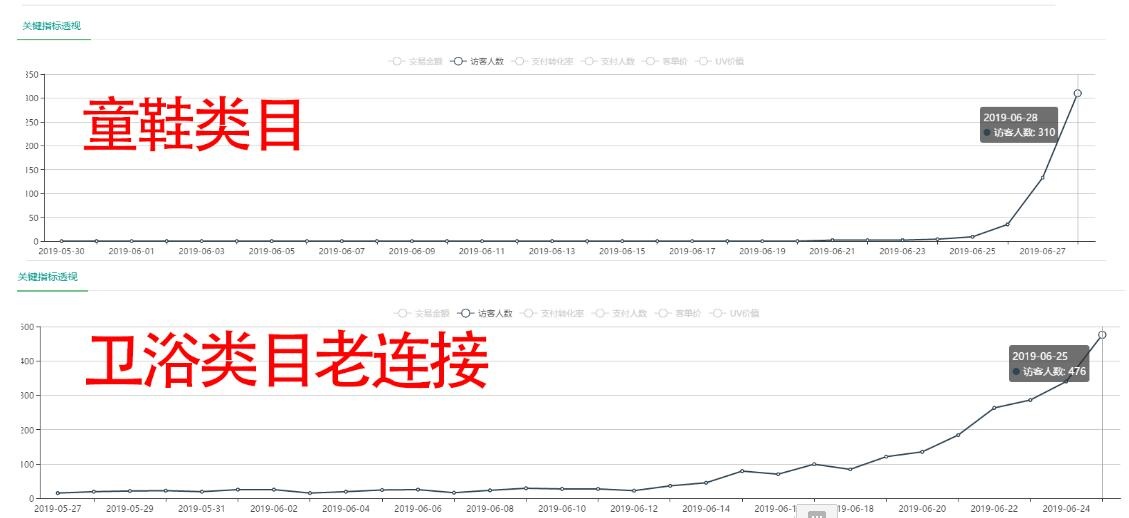Select the 2019-06-18 data point in lower chart
This screenshot has width=1129, height=518.
[850, 469]
